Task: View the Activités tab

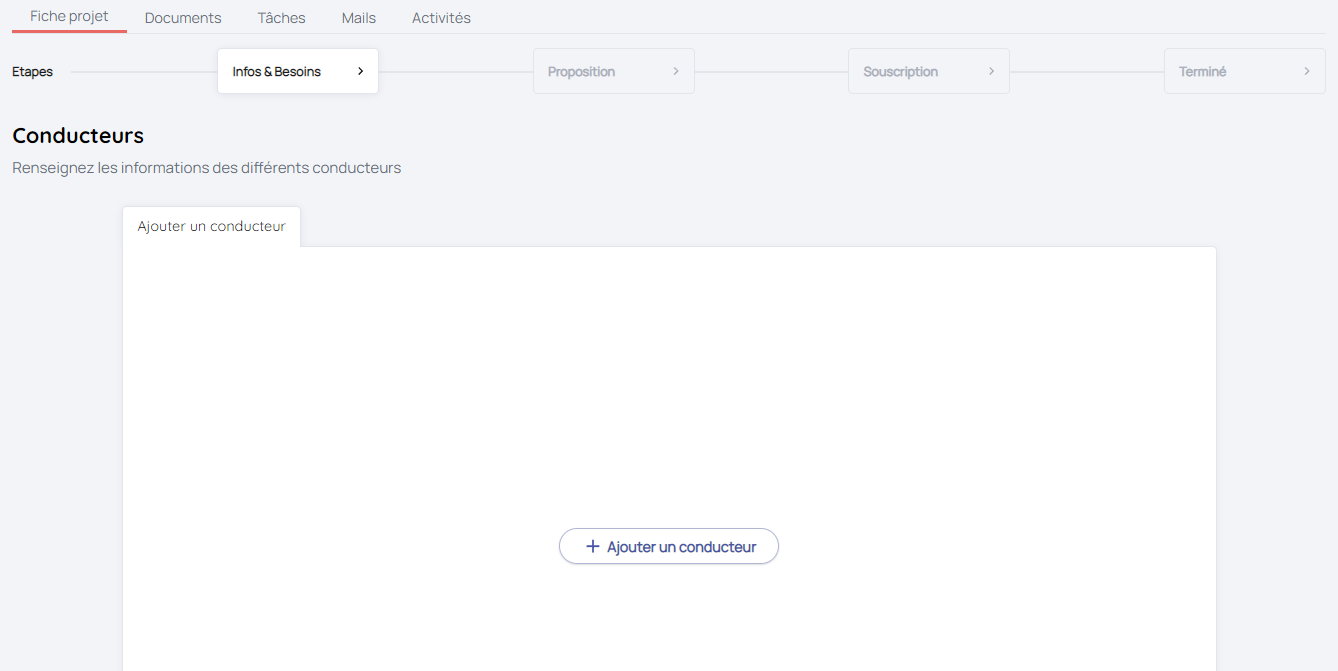Action: tap(441, 18)
